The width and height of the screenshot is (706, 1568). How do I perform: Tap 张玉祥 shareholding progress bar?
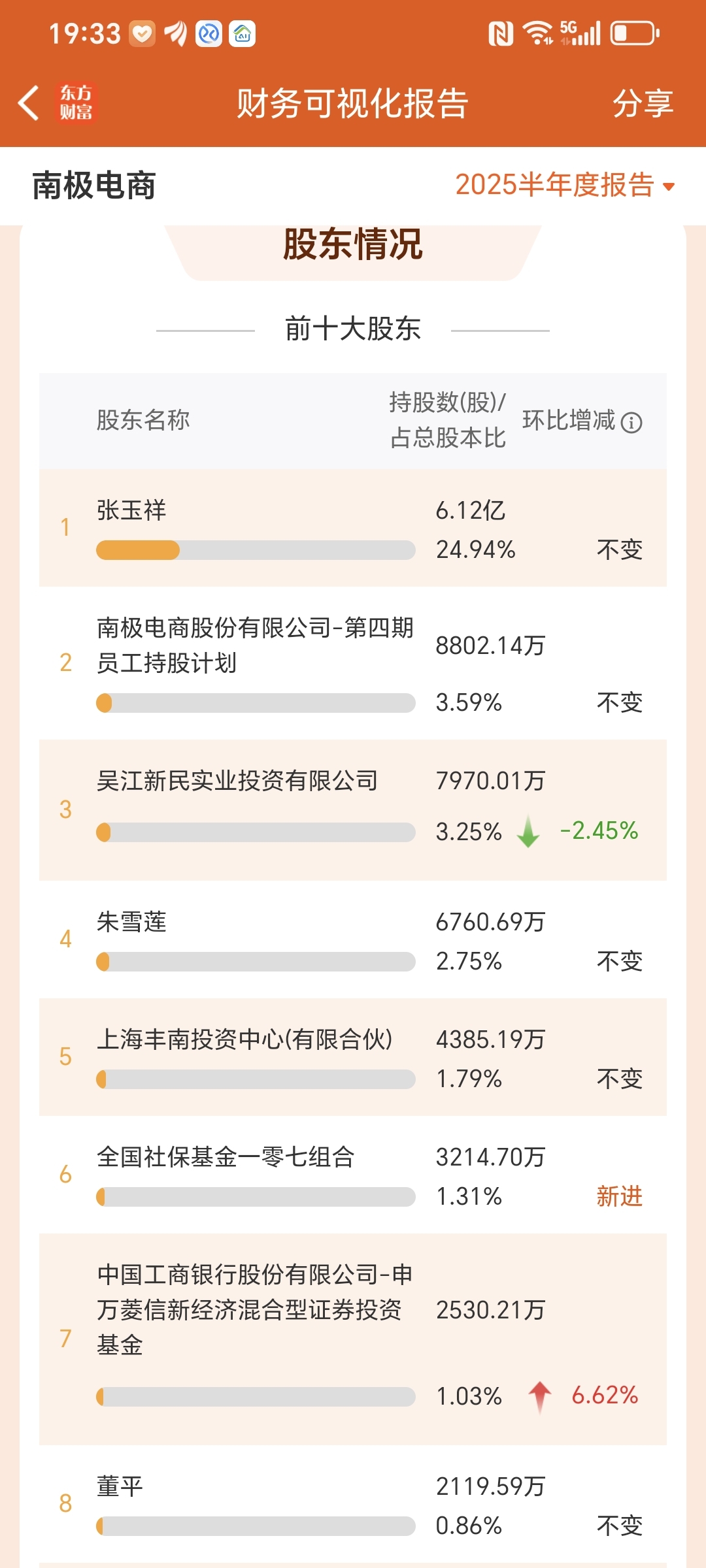pyautogui.click(x=256, y=550)
